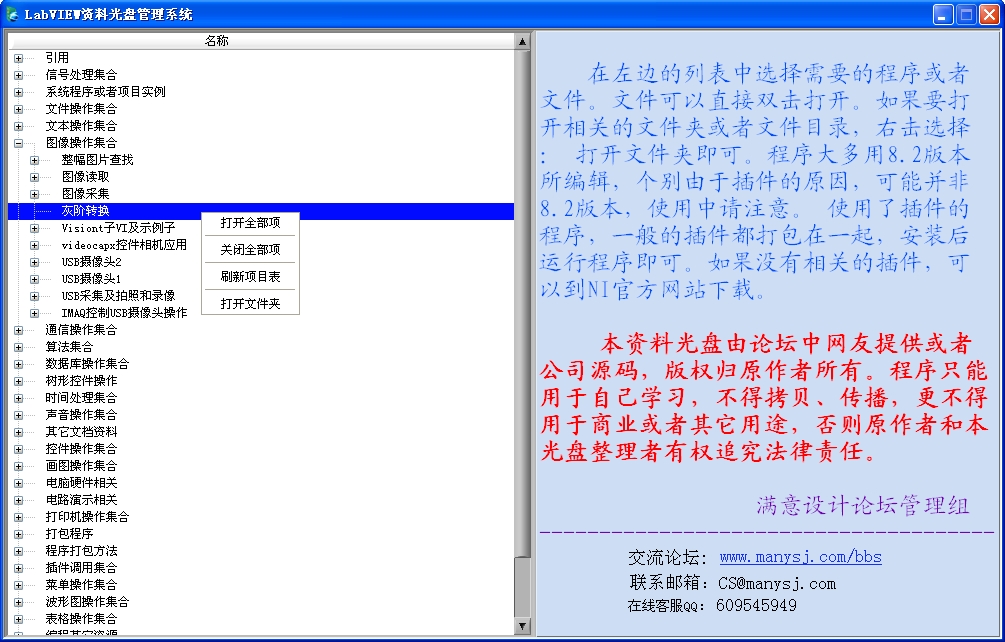Expand the 算法集合 tree node
The image size is (1005, 642).
coord(18,347)
